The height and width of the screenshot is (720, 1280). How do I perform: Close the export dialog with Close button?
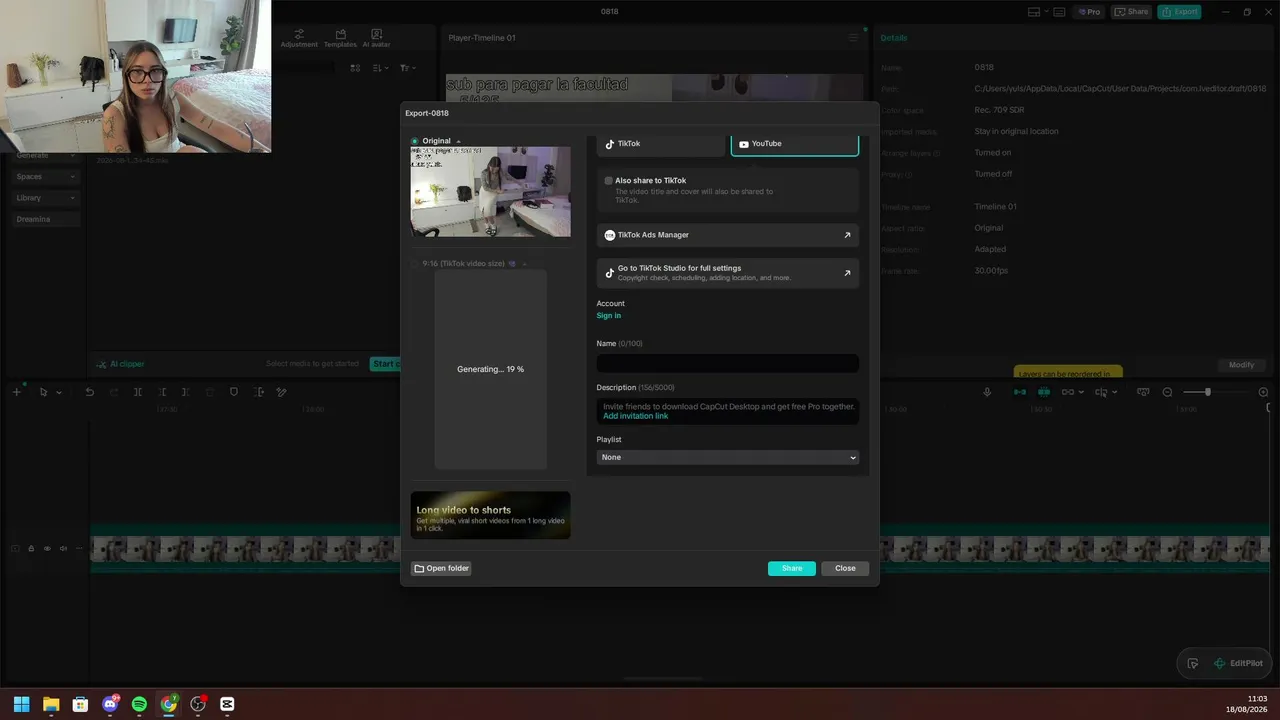tap(845, 568)
